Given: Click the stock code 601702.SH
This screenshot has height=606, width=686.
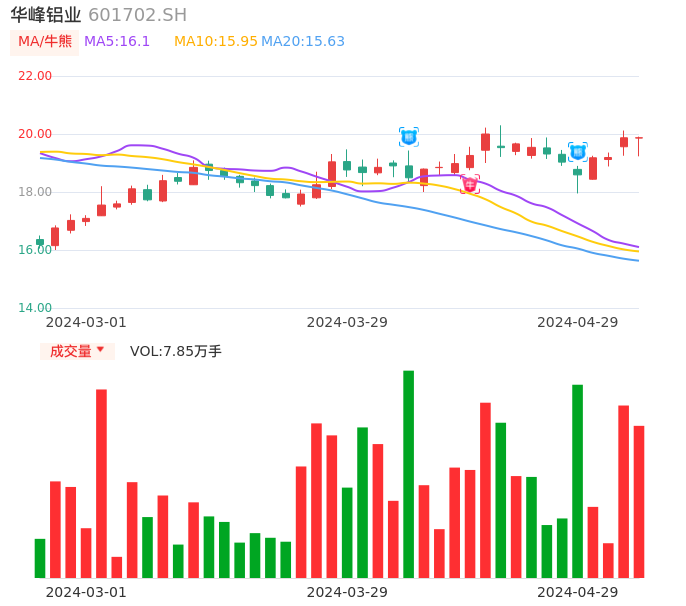Looking at the screenshot, I should [x=138, y=15].
